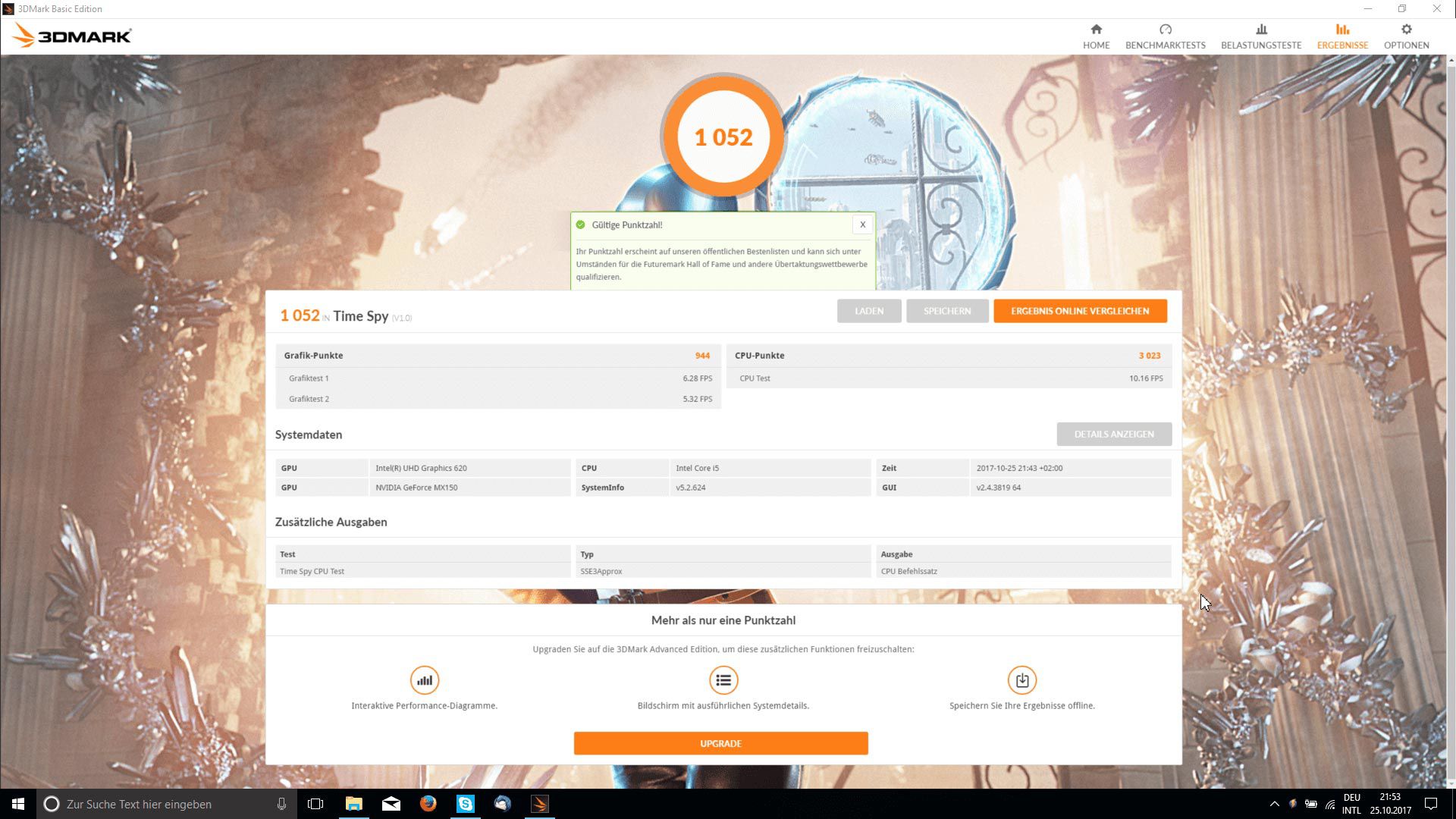The image size is (1456, 819).
Task: Select the CPU-Punkte value 3 023
Action: (x=1150, y=356)
